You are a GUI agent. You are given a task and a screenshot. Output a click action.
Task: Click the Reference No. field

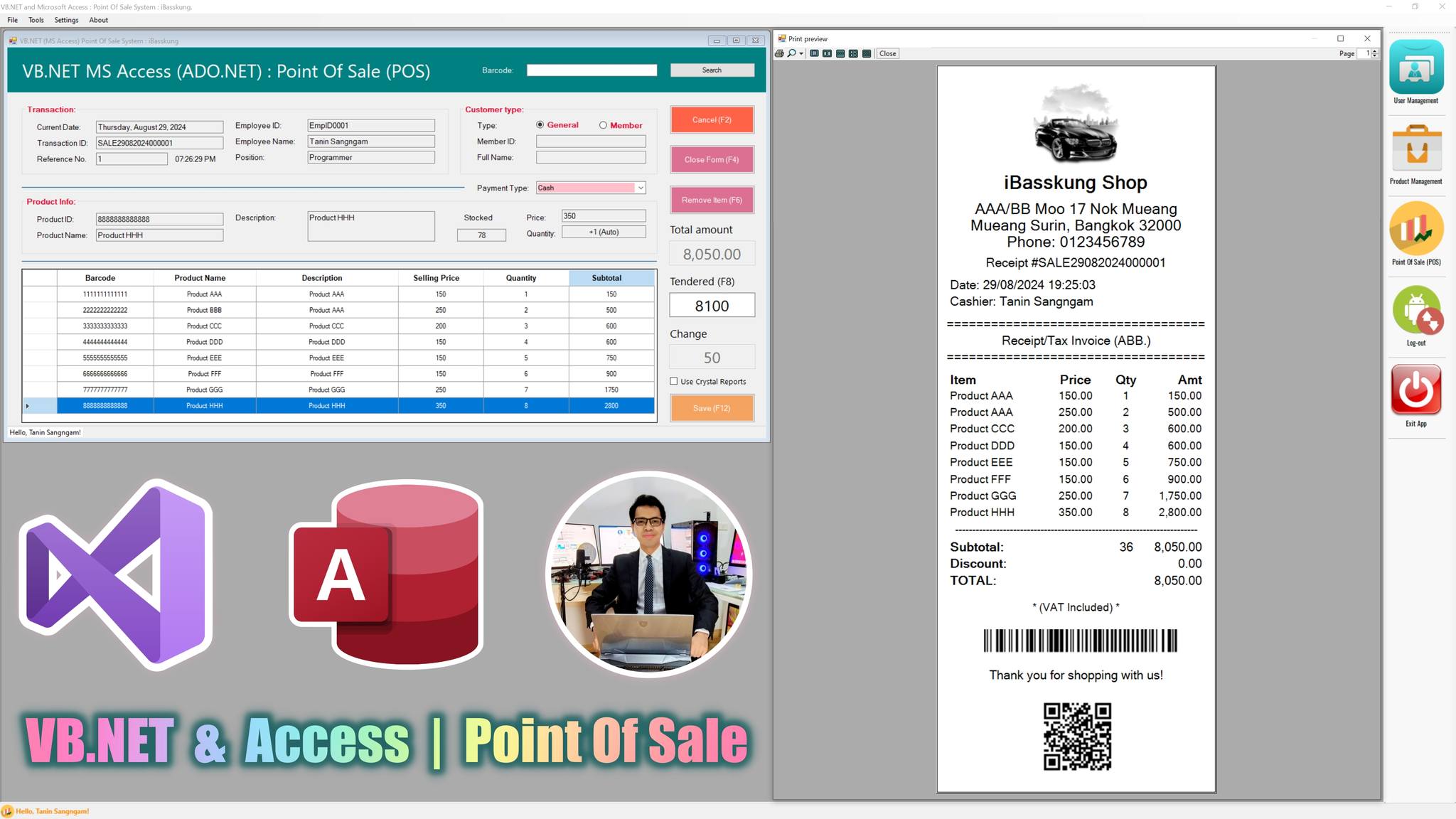tap(132, 159)
